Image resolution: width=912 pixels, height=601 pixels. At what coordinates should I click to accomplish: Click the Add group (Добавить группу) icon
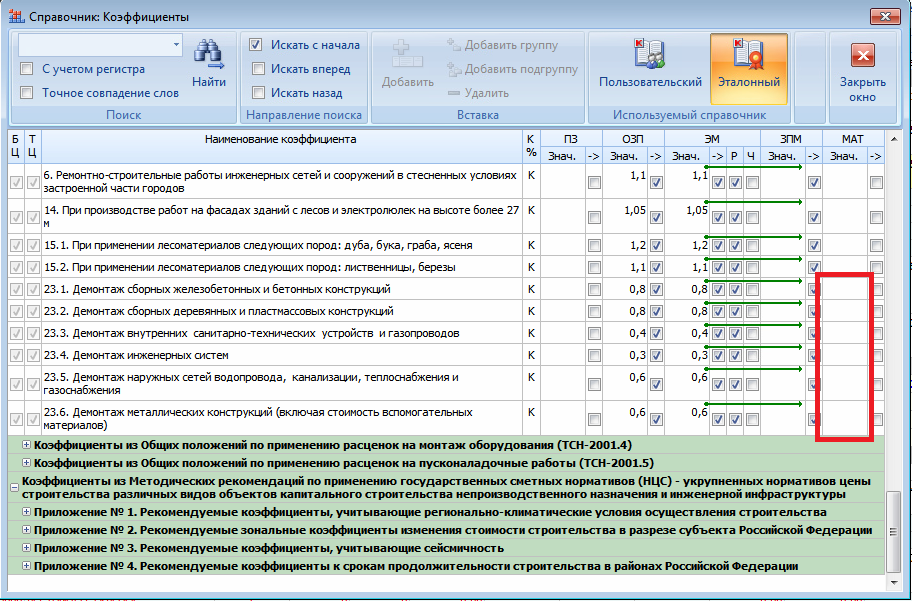coord(453,45)
